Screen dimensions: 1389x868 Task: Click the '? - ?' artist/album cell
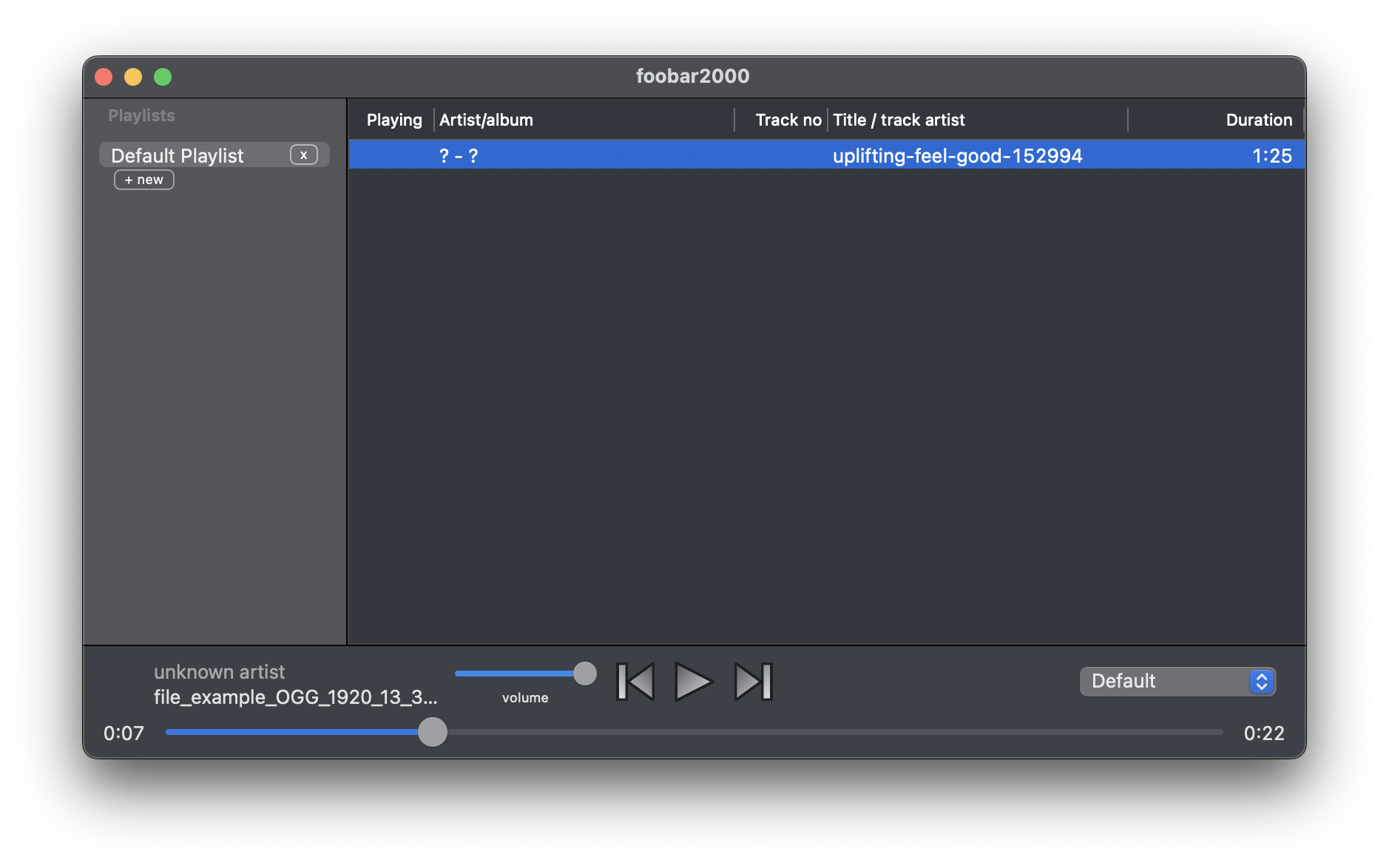click(459, 156)
